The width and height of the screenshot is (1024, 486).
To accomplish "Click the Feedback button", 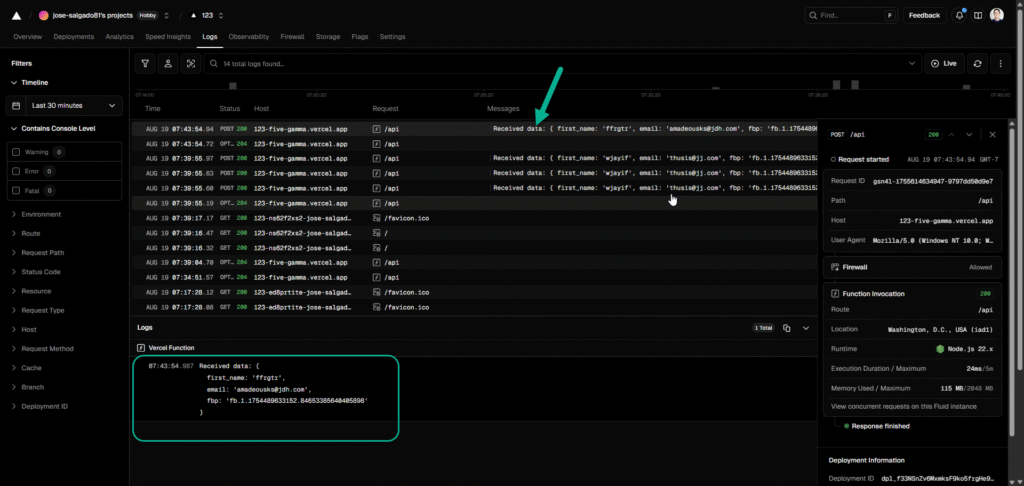I will 924,15.
